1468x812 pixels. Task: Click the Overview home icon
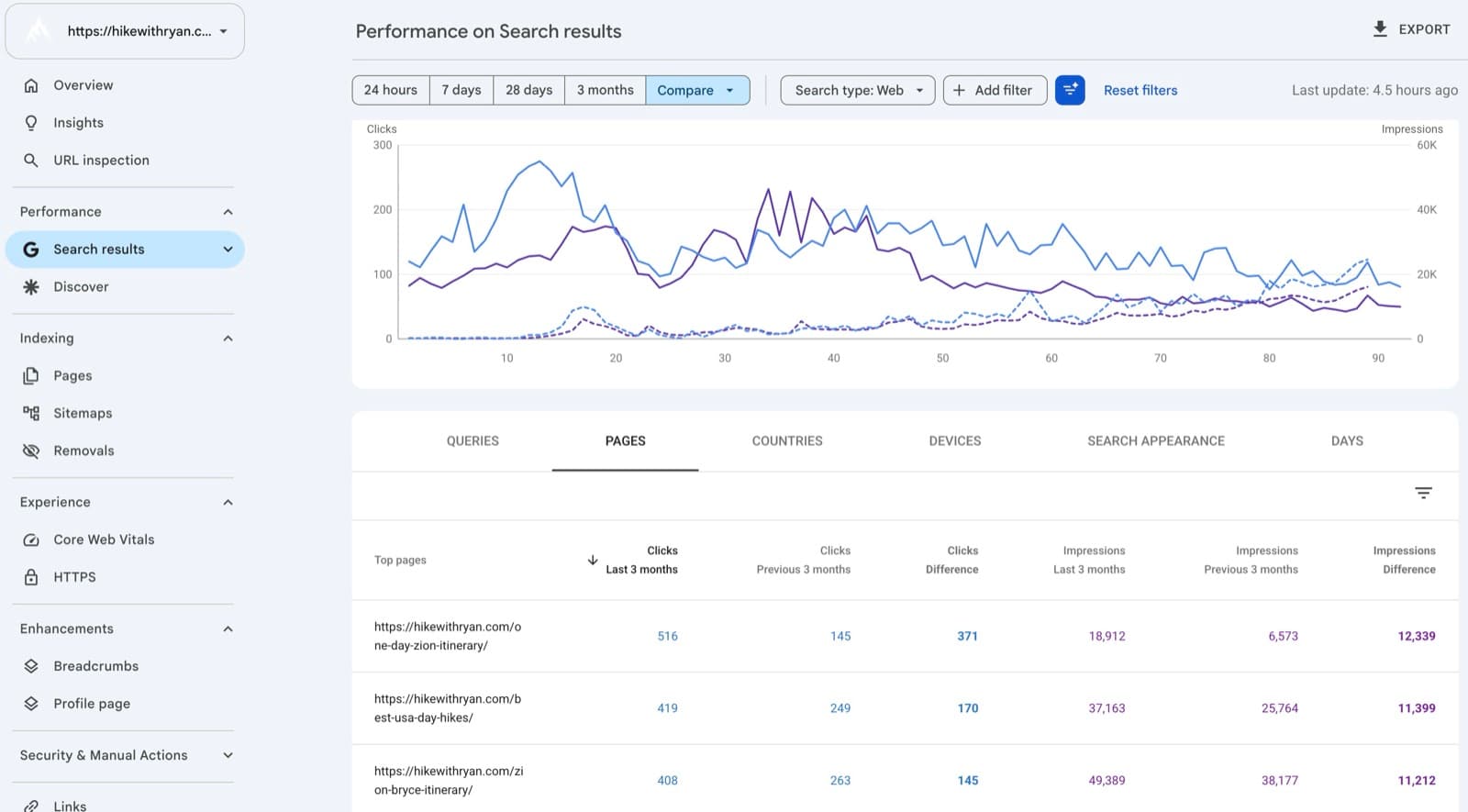31,85
